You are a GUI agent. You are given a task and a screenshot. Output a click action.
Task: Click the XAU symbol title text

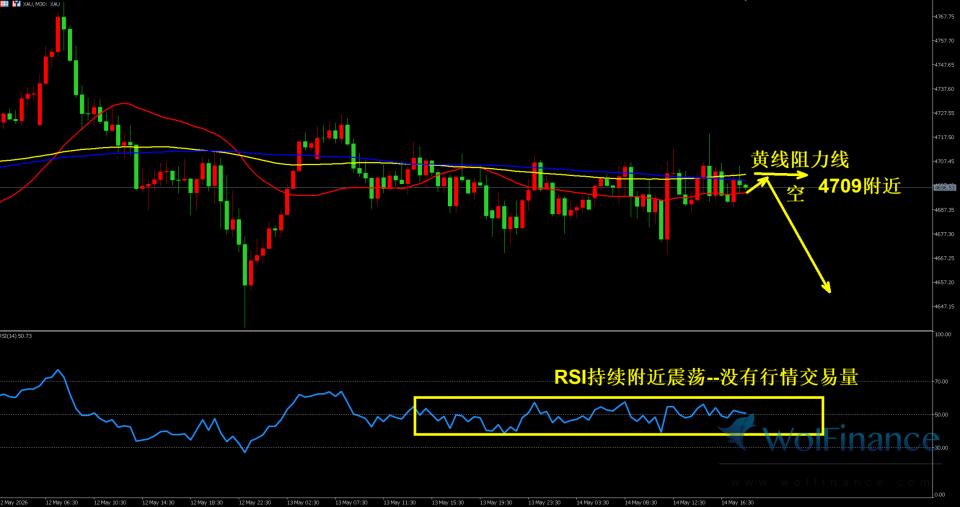pos(41,4)
